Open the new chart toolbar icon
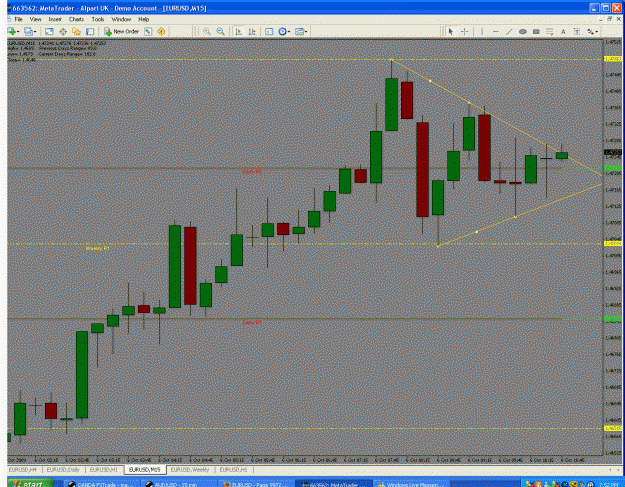The height and width of the screenshot is (487, 625). click(x=12, y=31)
